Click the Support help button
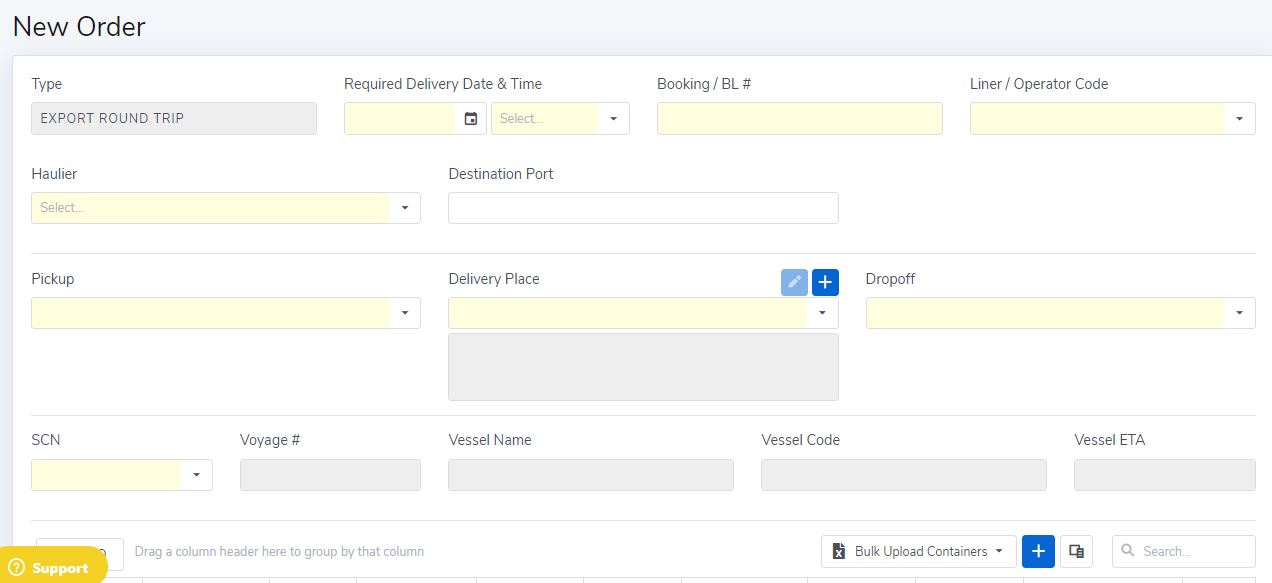This screenshot has height=583, width=1272. point(52,567)
